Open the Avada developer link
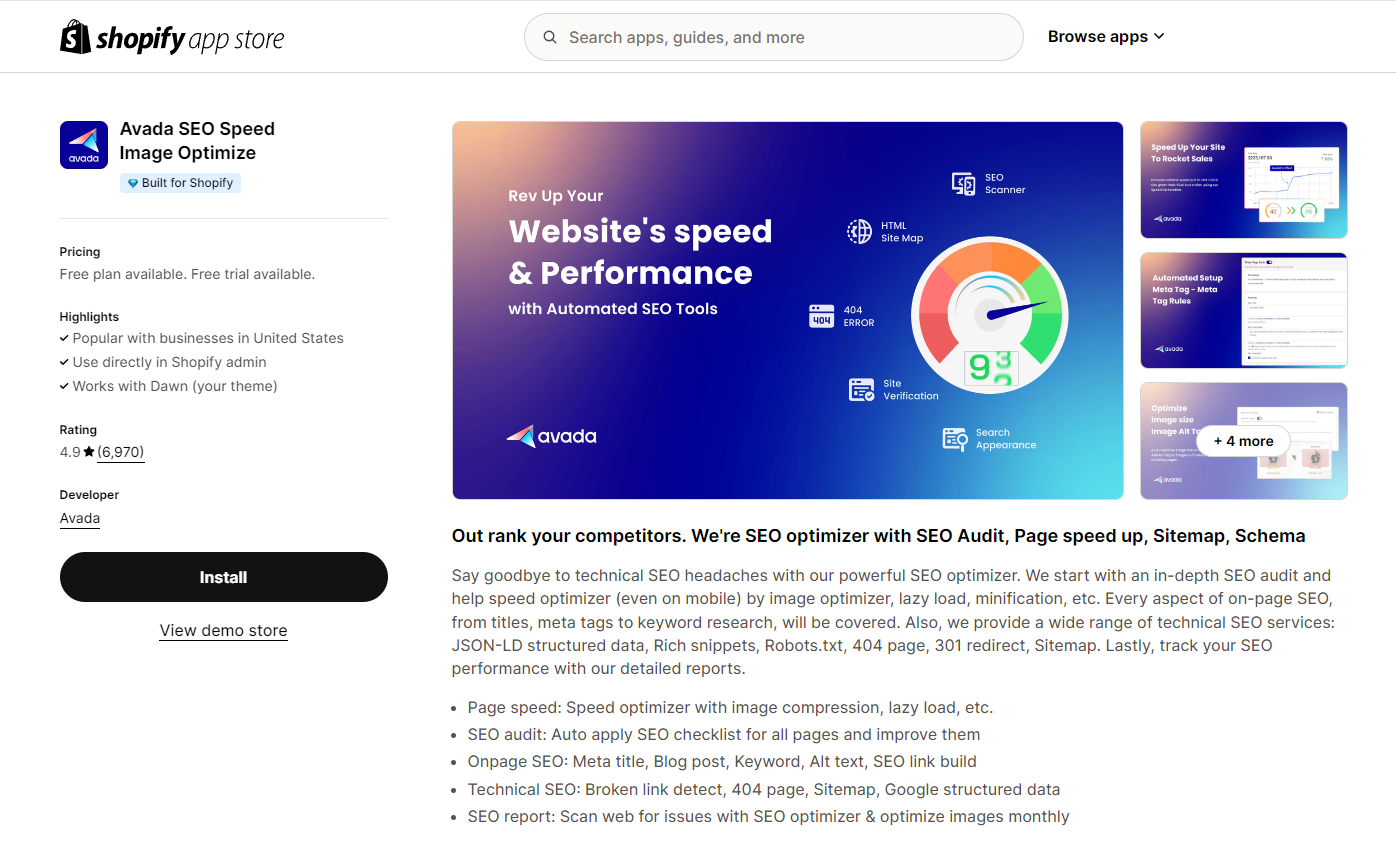 tap(80, 518)
